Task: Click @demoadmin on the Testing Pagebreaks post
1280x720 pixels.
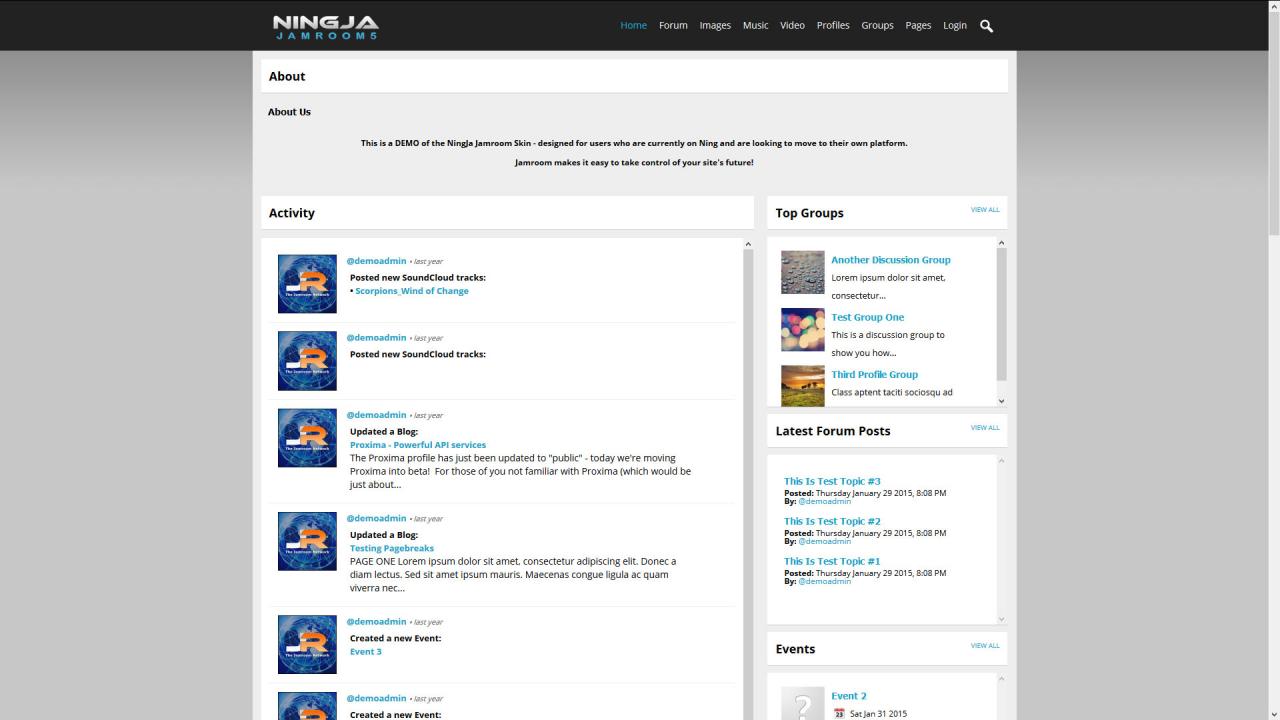Action: click(376, 518)
